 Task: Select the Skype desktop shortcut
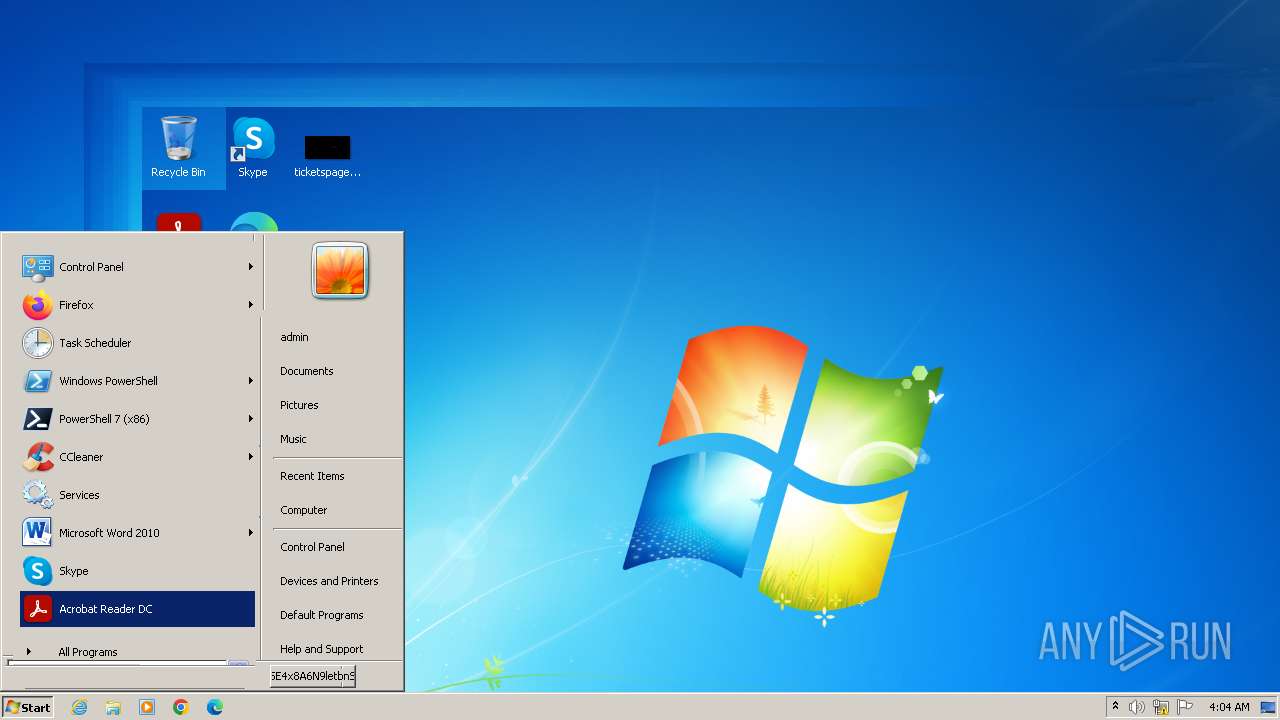tap(253, 147)
